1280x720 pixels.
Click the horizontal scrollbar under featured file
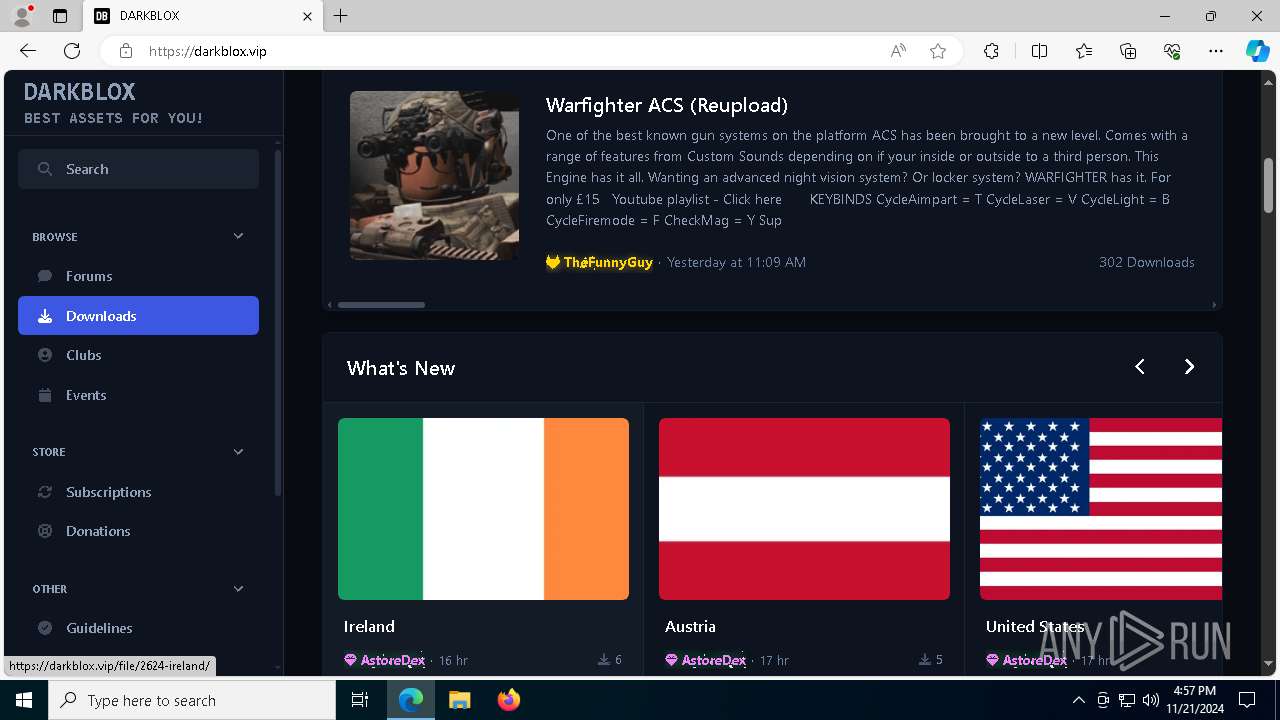coord(381,305)
